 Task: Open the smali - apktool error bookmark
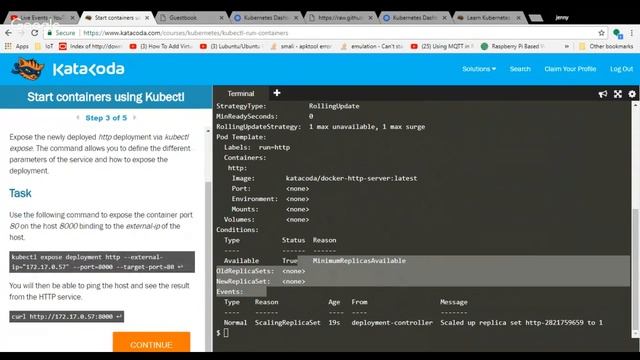click(x=302, y=46)
